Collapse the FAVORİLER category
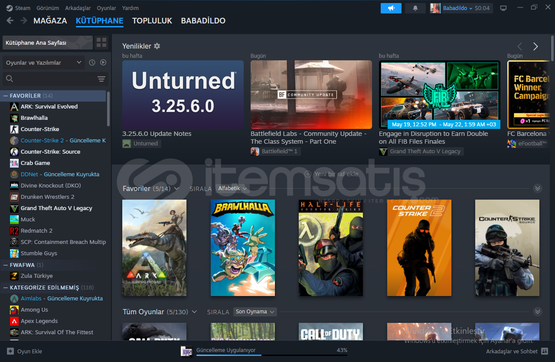555x362 pixels. (x=5, y=96)
